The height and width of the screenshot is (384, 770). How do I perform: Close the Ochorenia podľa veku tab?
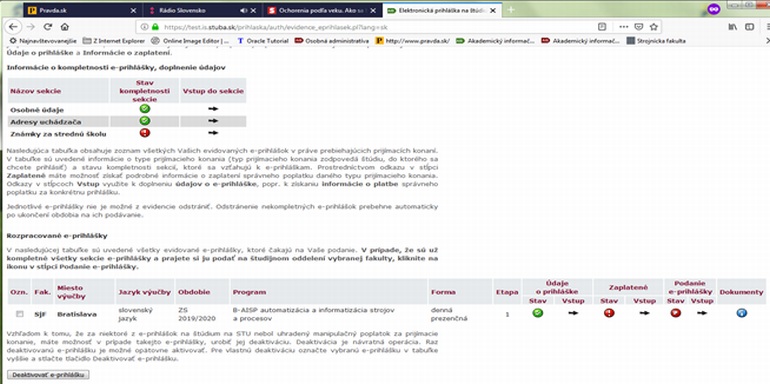(x=374, y=10)
